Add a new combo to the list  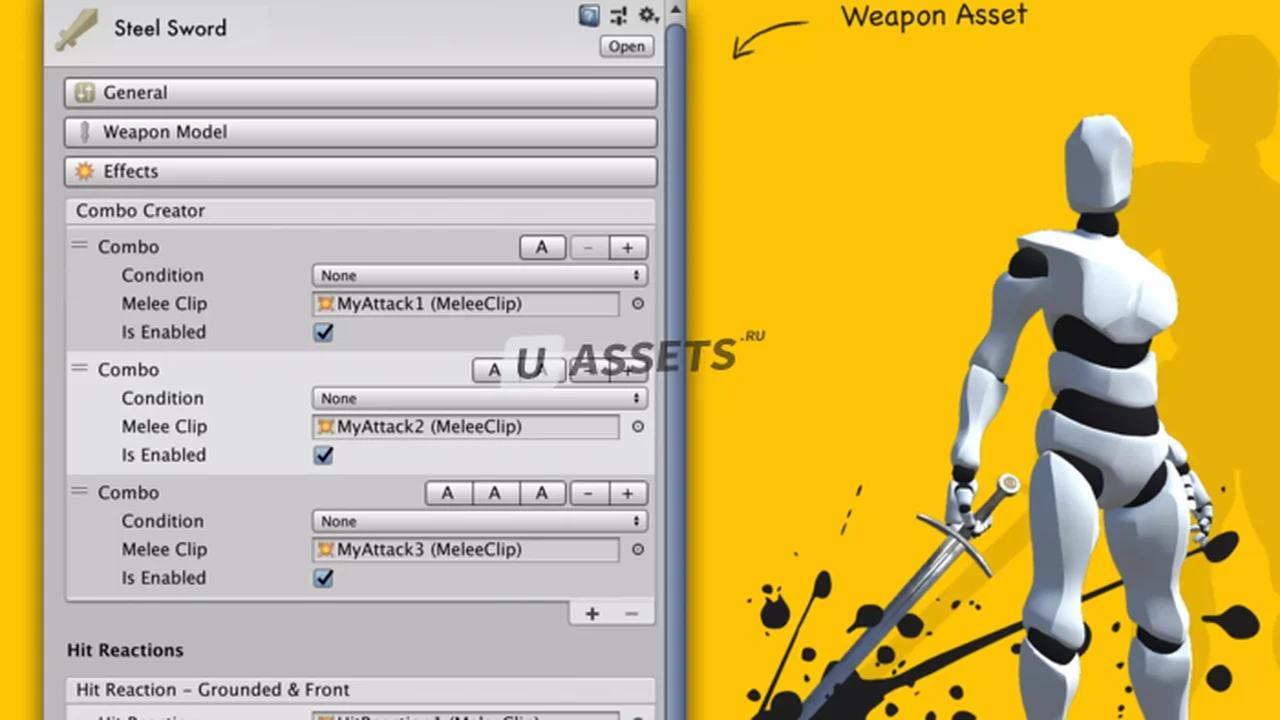[x=592, y=614]
